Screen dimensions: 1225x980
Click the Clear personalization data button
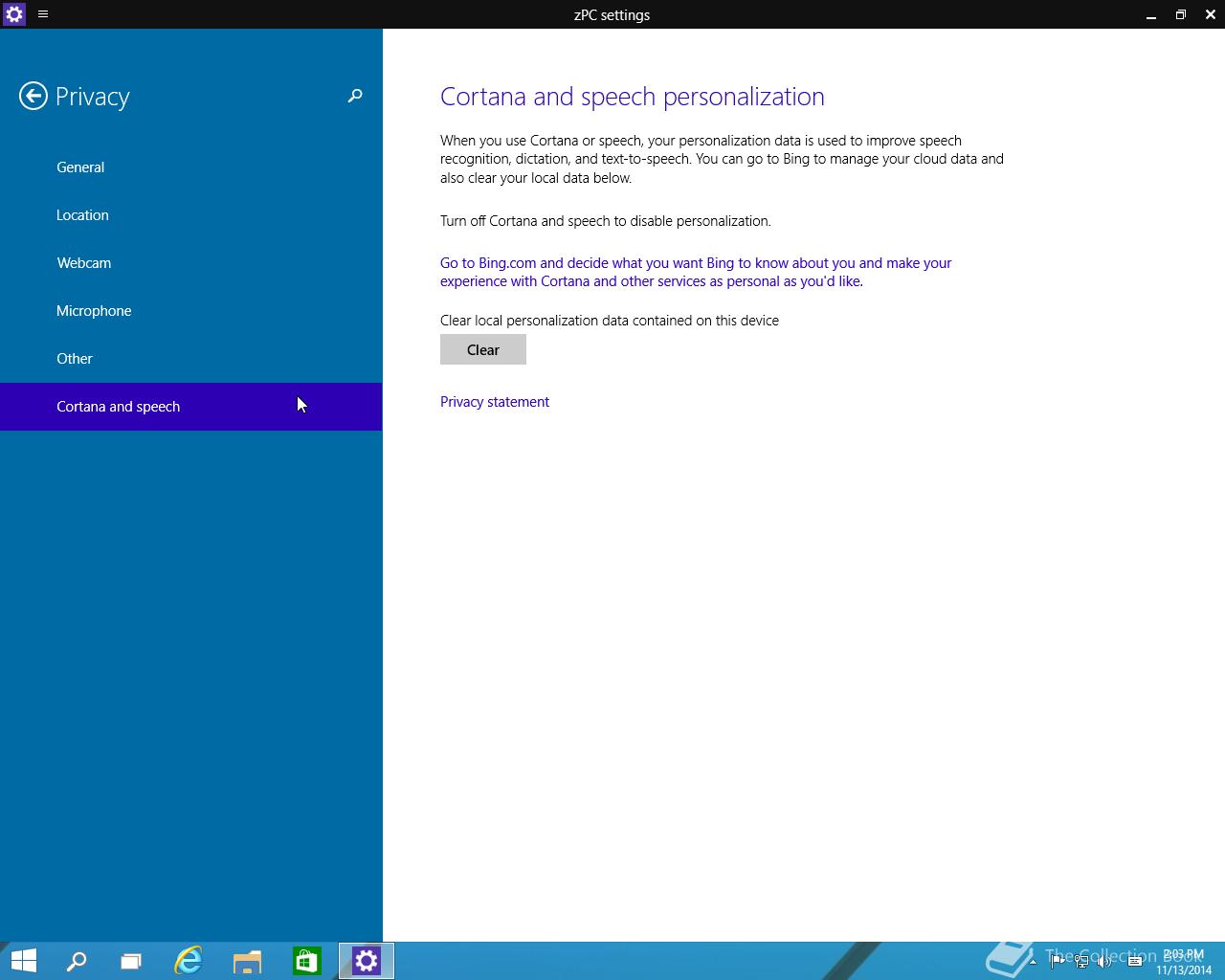483,349
